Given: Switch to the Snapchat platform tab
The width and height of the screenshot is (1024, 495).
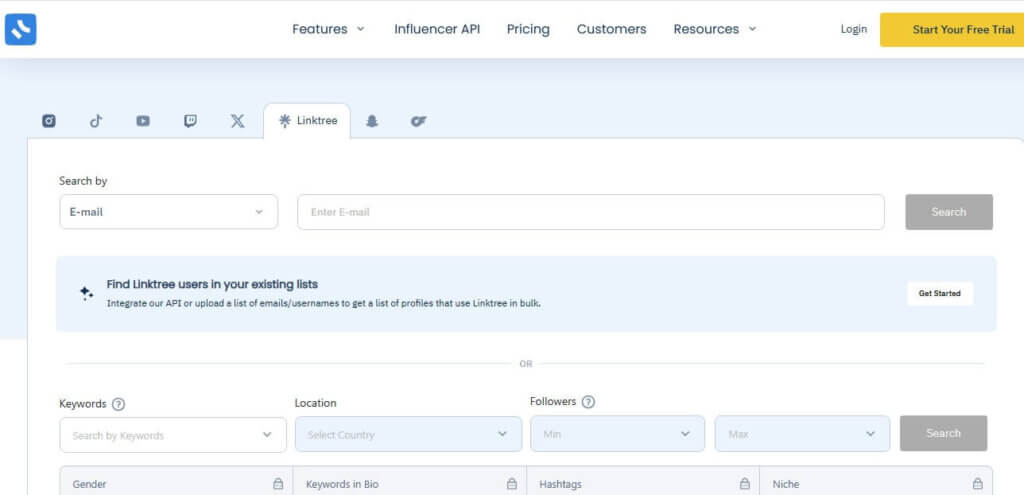Looking at the screenshot, I should tap(372, 121).
